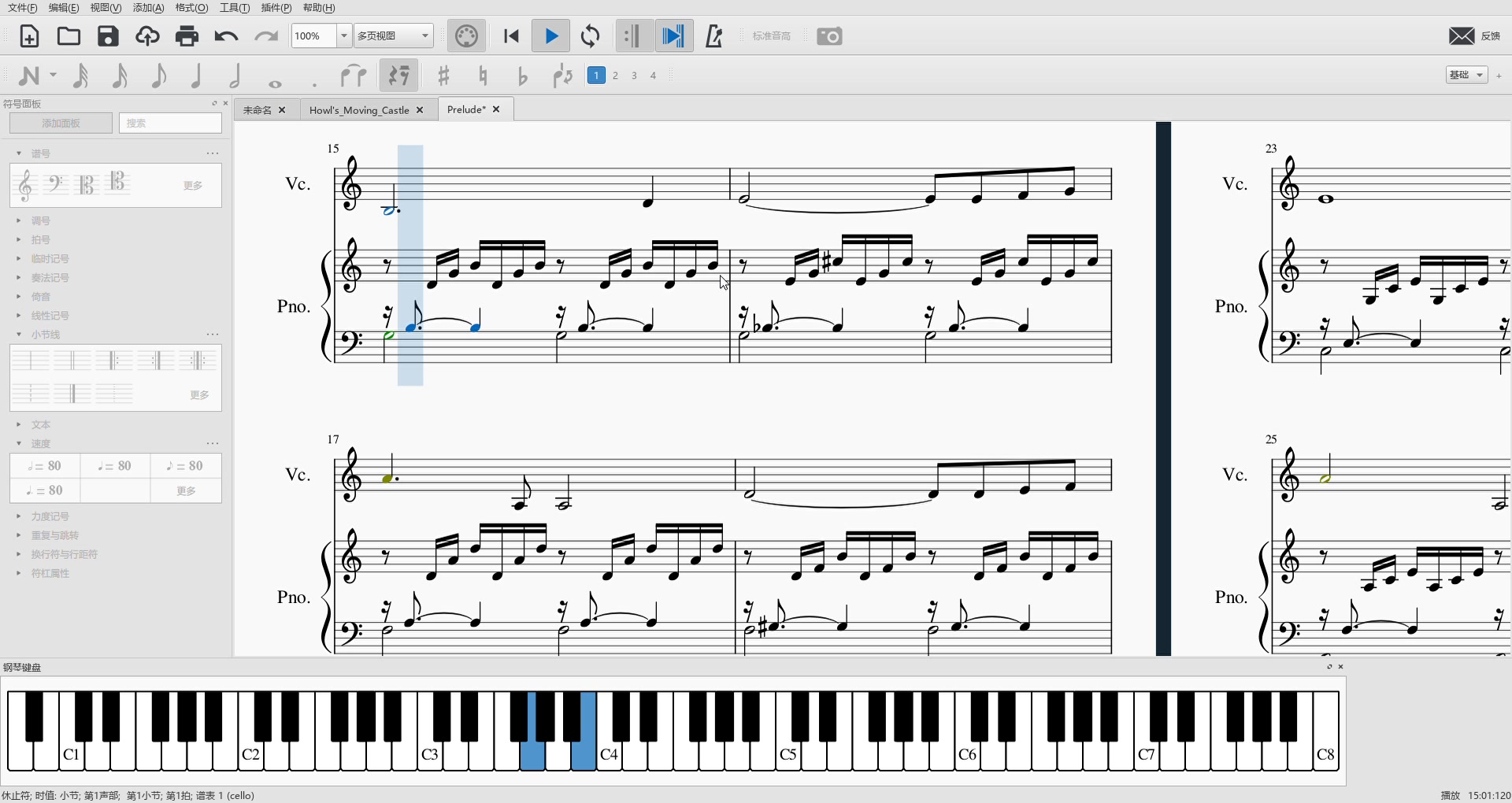Screen dimensions: 1512x803
Task: Open the 多页视图 view mode dropdown
Action: click(x=394, y=36)
